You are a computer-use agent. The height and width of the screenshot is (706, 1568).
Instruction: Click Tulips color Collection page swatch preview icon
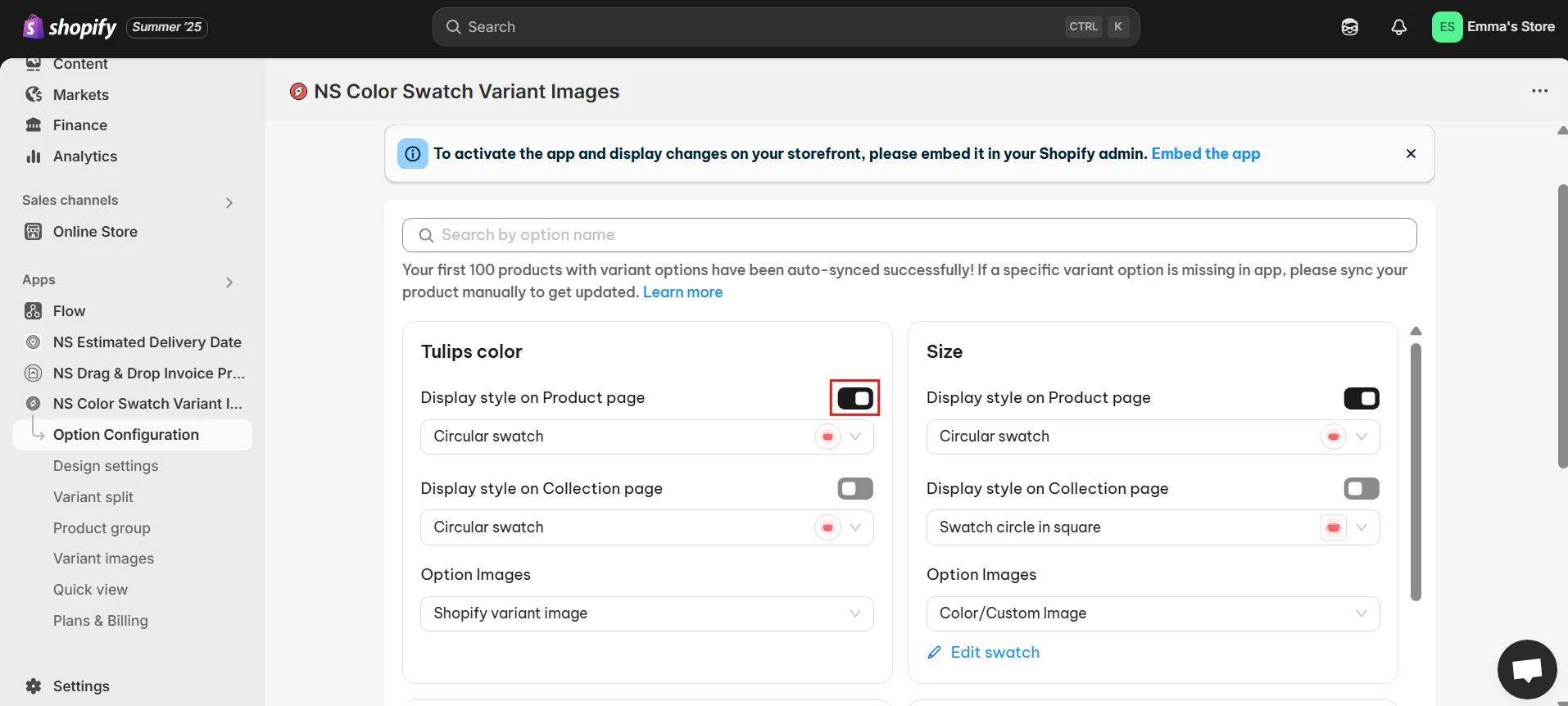(x=827, y=528)
